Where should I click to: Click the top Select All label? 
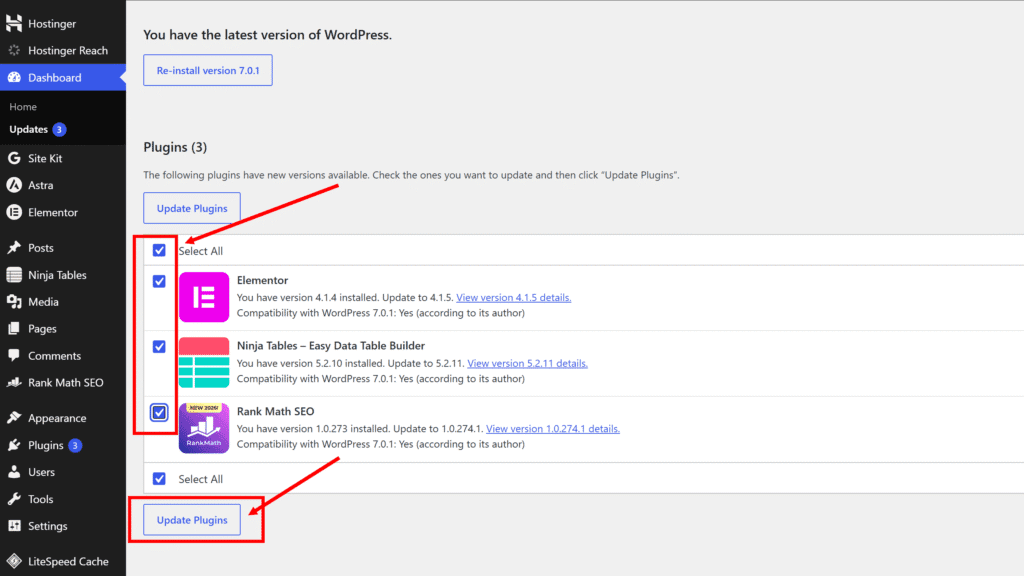pos(200,251)
